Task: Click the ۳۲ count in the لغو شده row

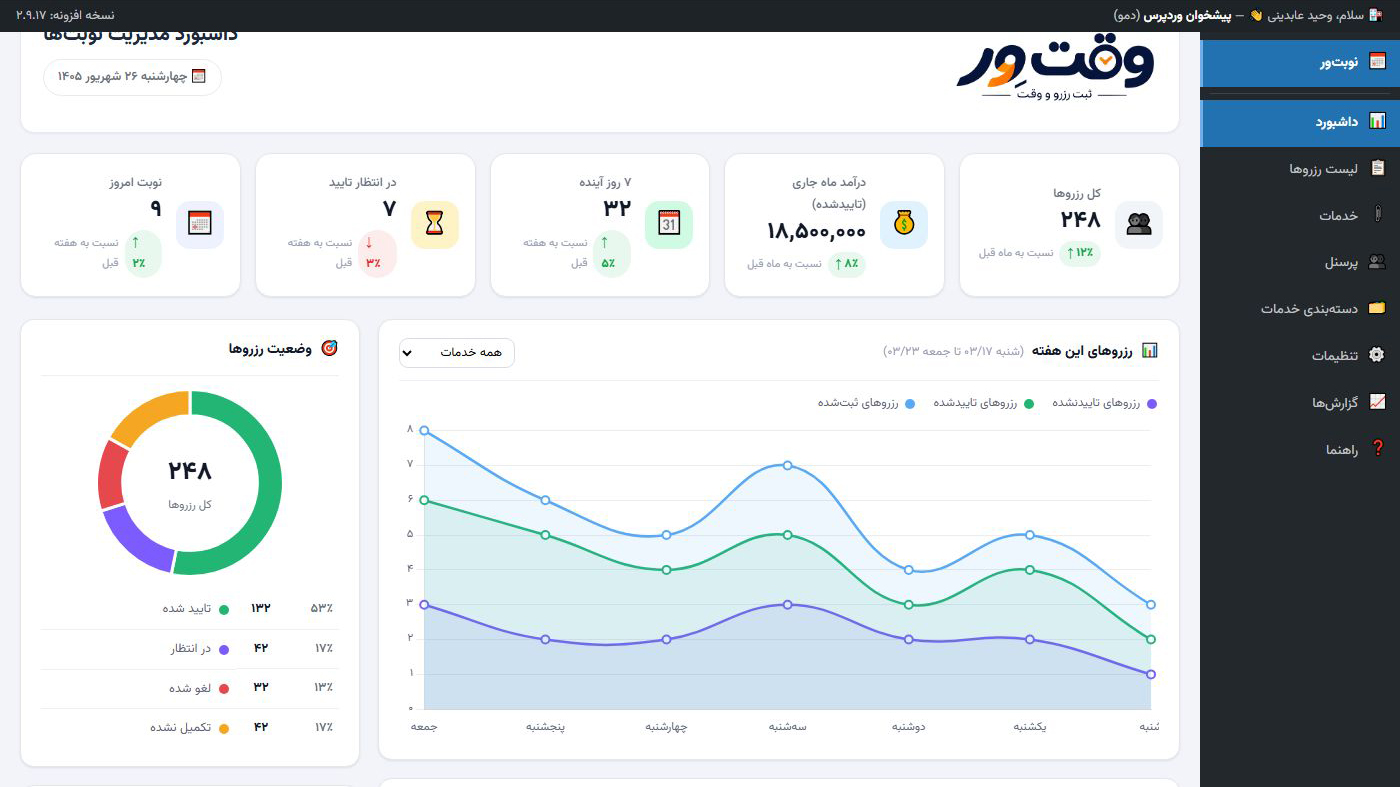Action: [261, 688]
